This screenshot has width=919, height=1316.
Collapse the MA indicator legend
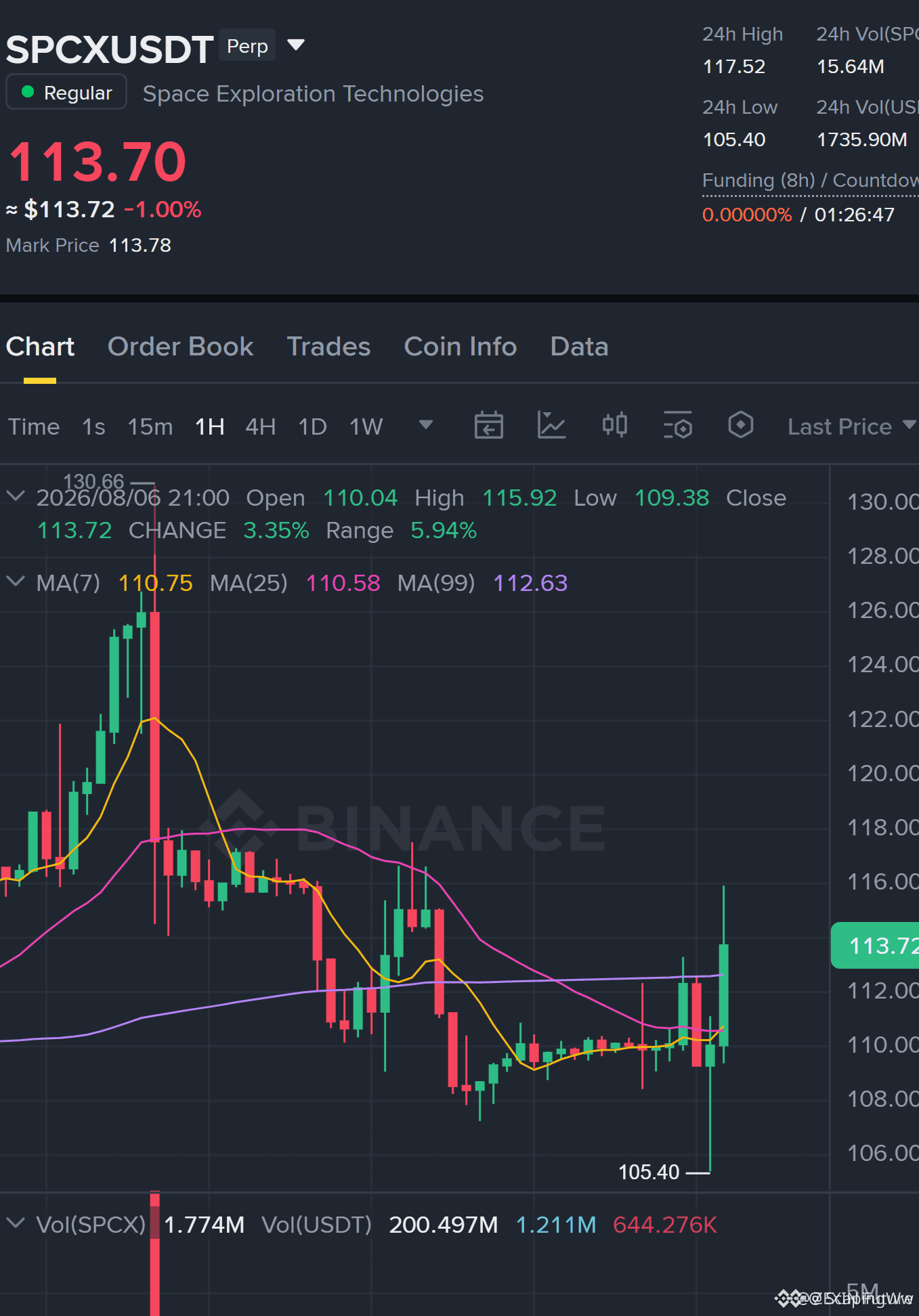pos(15,582)
